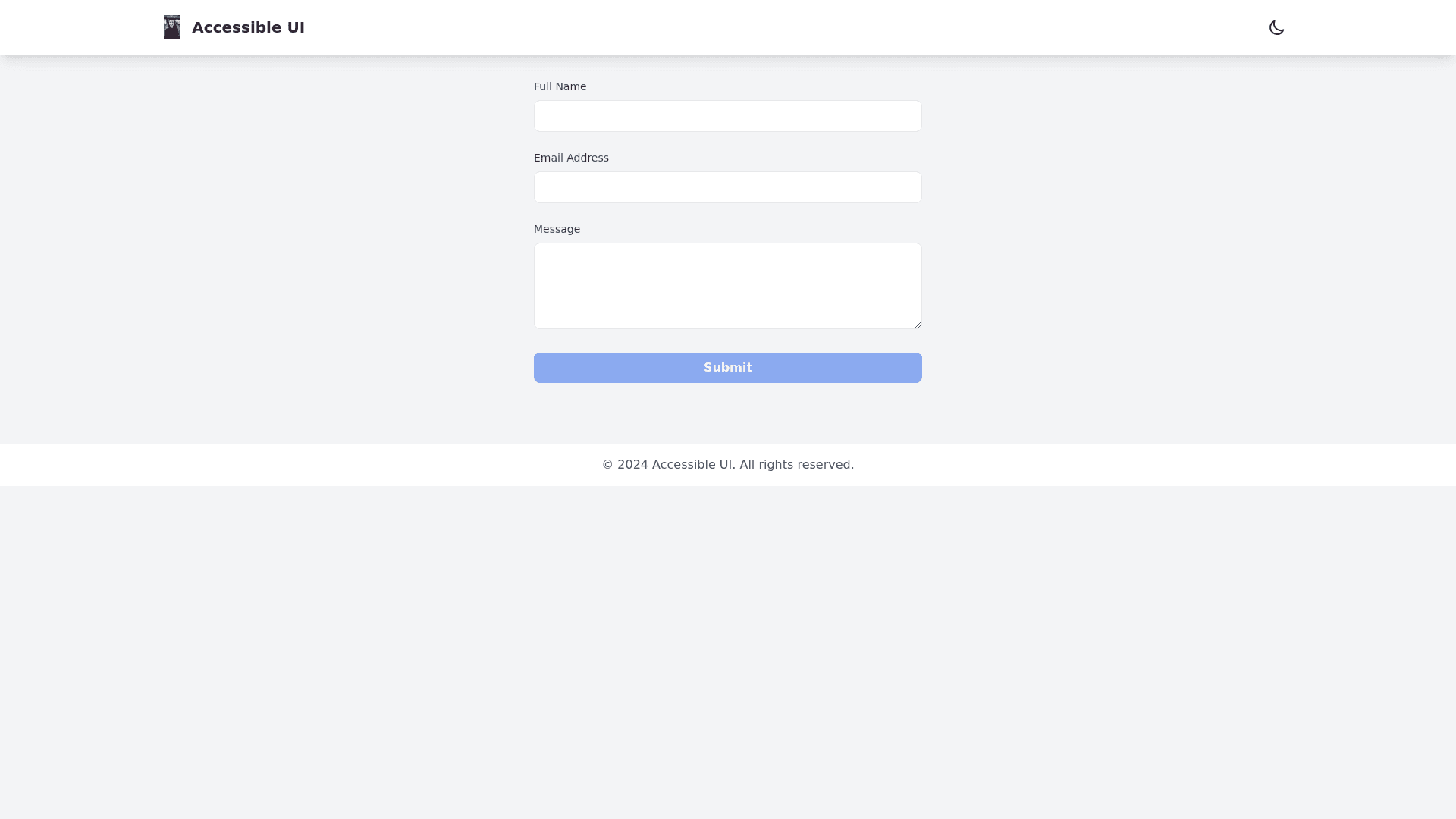Send the form via the blue Submit button
This screenshot has height=819, width=1456.
pos(727,368)
